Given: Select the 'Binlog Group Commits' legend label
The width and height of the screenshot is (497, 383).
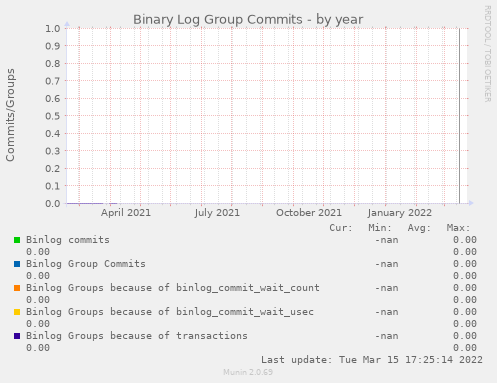Looking at the screenshot, I should pyautogui.click(x=86, y=264).
